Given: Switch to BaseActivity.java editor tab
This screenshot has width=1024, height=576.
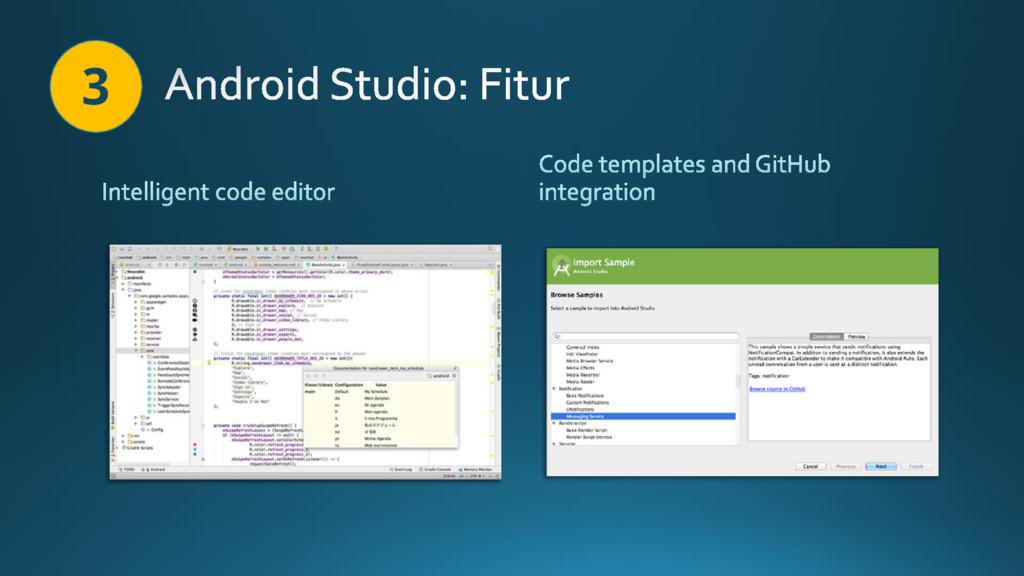Looking at the screenshot, I should 325,264.
